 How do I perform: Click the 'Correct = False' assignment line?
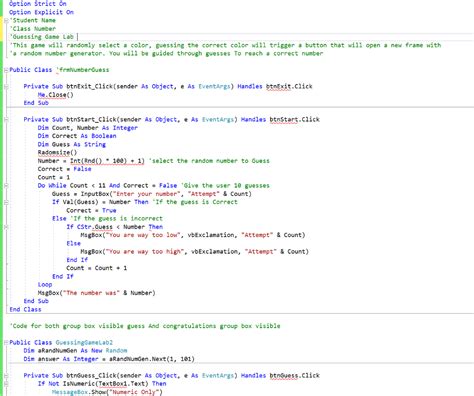click(64, 169)
